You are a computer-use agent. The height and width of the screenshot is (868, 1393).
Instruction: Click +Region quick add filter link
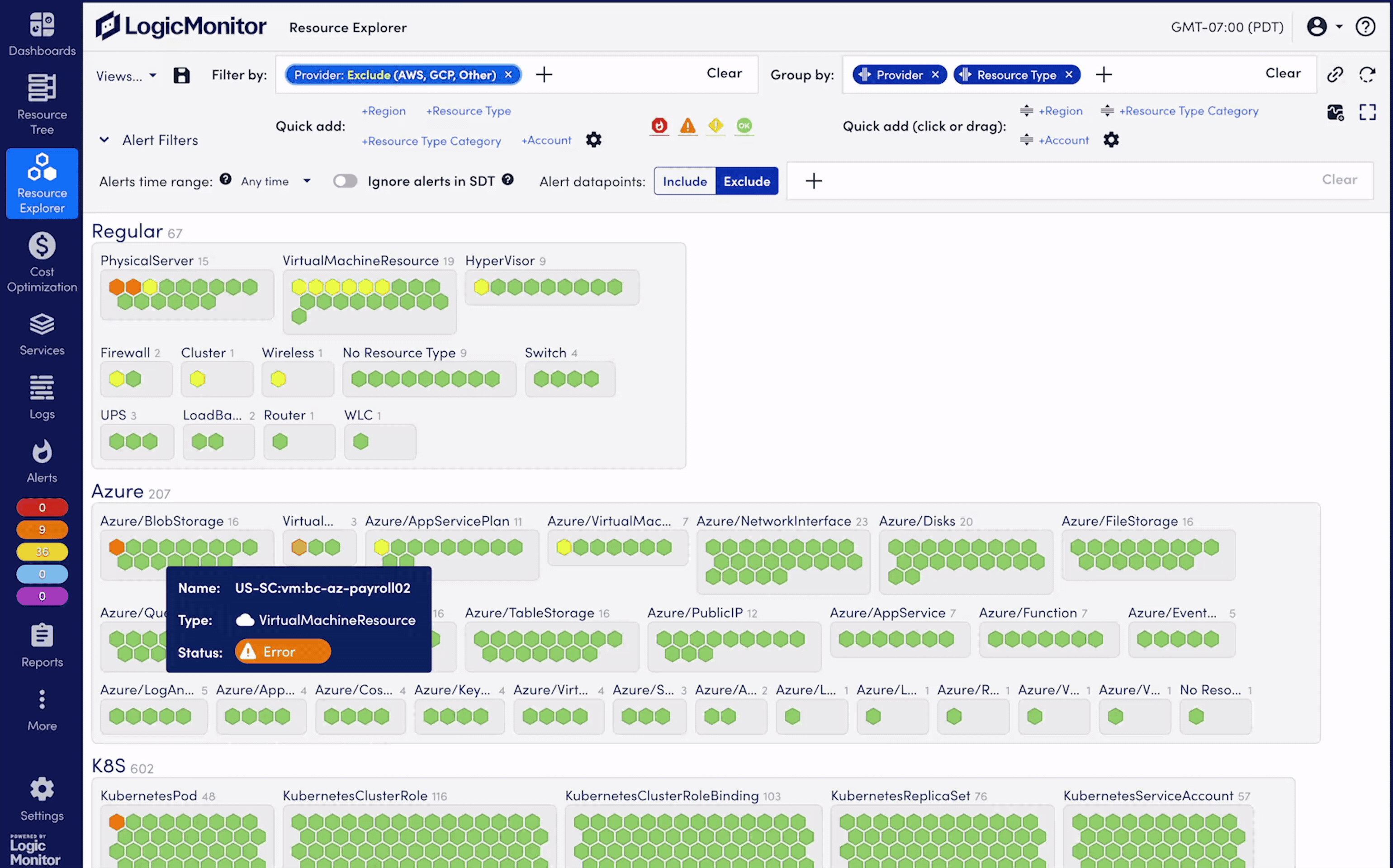[x=383, y=111]
